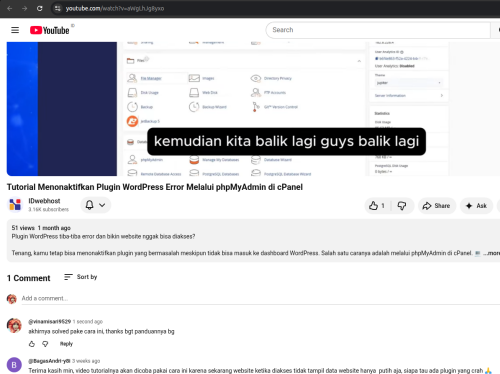The height and width of the screenshot is (374, 500).
Task: Click the '1 Comment' heading
Action: [29, 278]
